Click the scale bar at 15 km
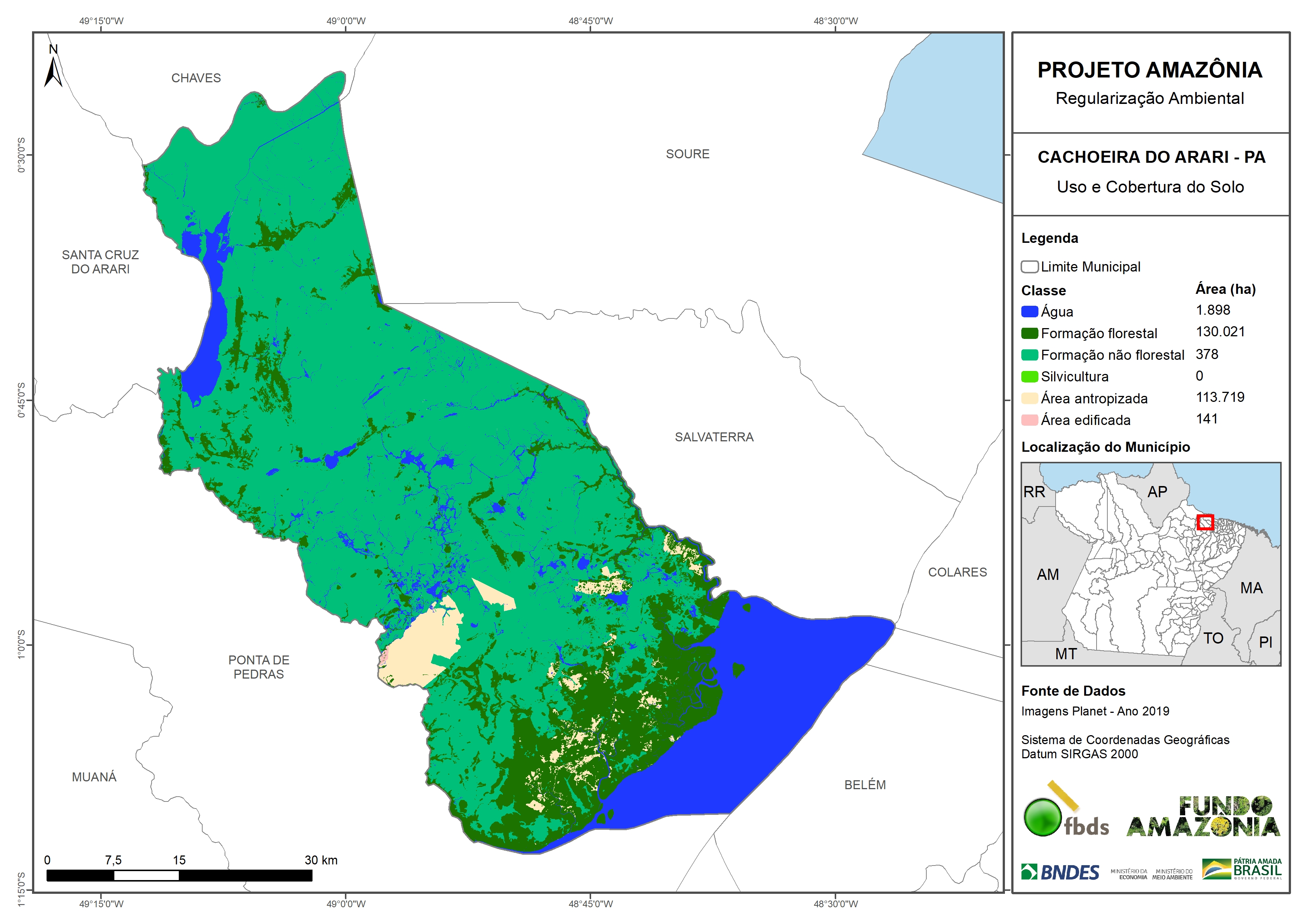The image size is (1307, 924). point(179,876)
